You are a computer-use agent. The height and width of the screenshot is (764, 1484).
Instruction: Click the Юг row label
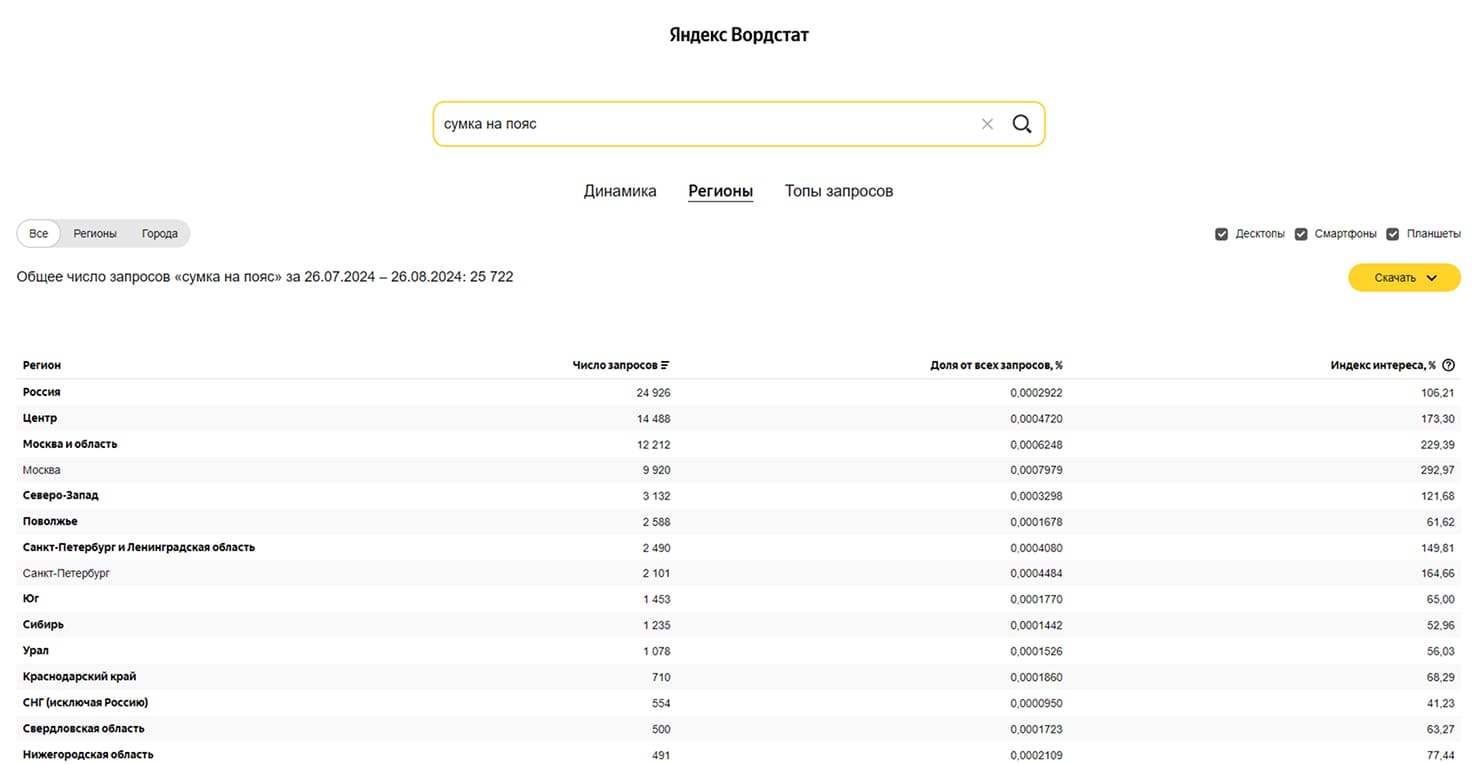tap(31, 599)
